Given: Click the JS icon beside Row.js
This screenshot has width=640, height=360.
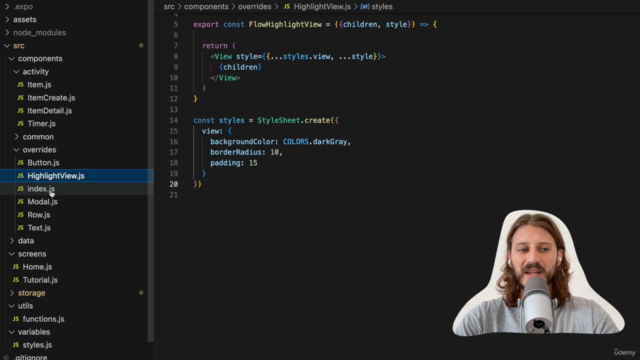Looking at the screenshot, I should coord(20,215).
